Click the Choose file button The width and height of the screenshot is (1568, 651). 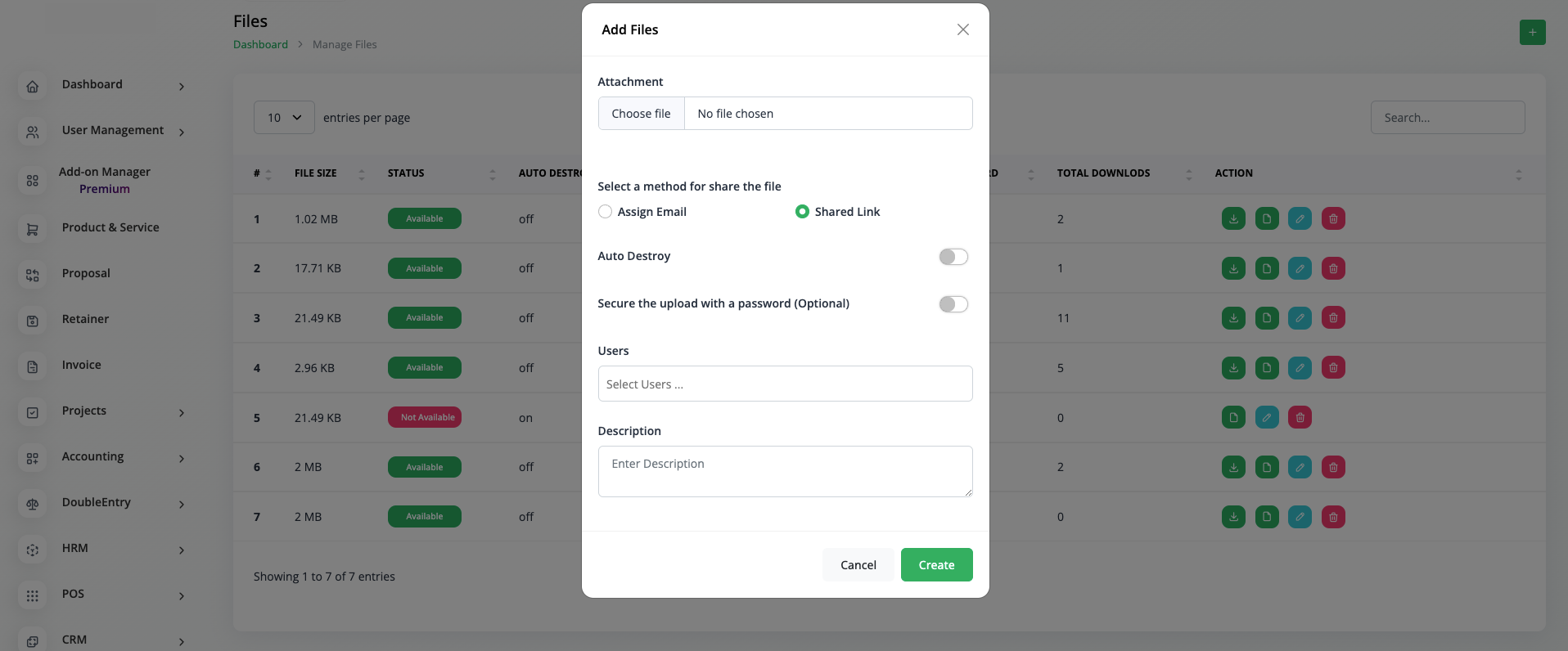click(x=641, y=114)
